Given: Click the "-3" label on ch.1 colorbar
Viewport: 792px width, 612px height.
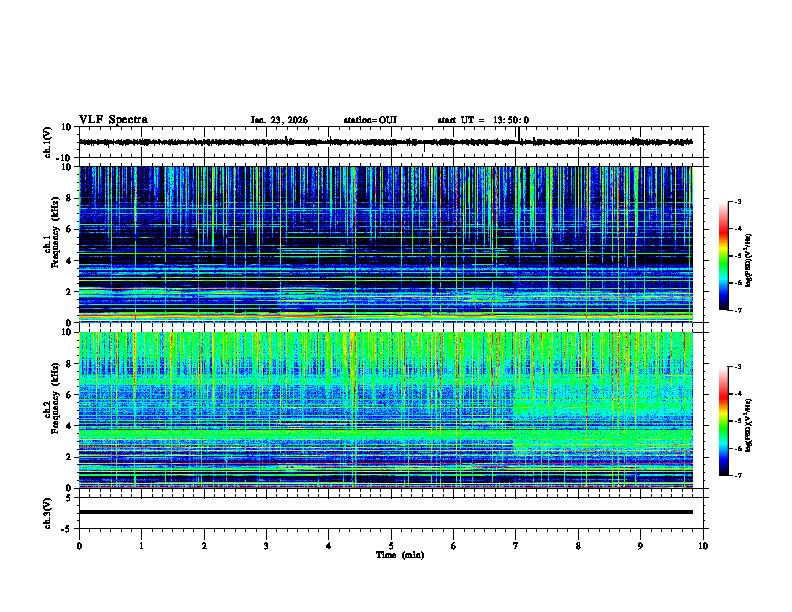Looking at the screenshot, I should click(737, 201).
